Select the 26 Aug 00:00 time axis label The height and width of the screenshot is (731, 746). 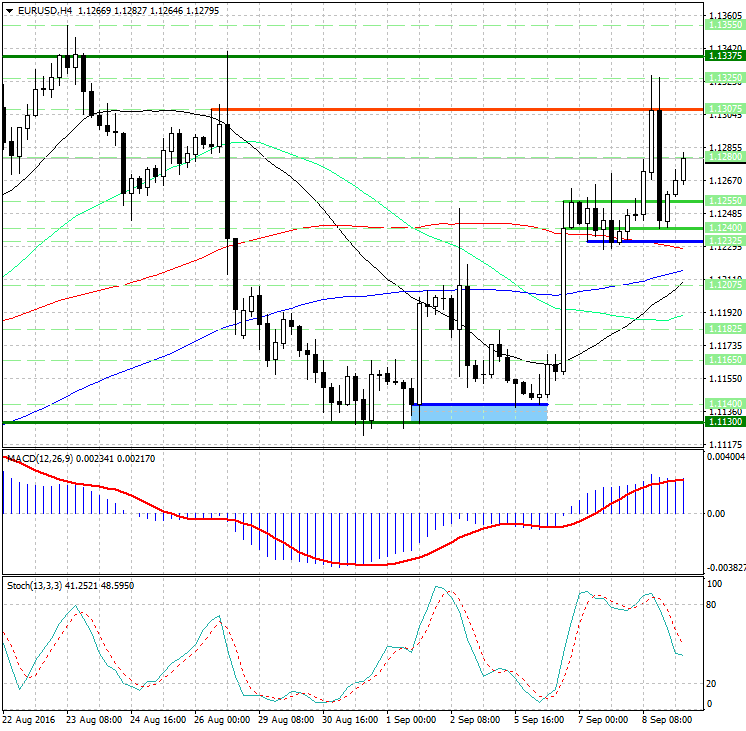222,720
